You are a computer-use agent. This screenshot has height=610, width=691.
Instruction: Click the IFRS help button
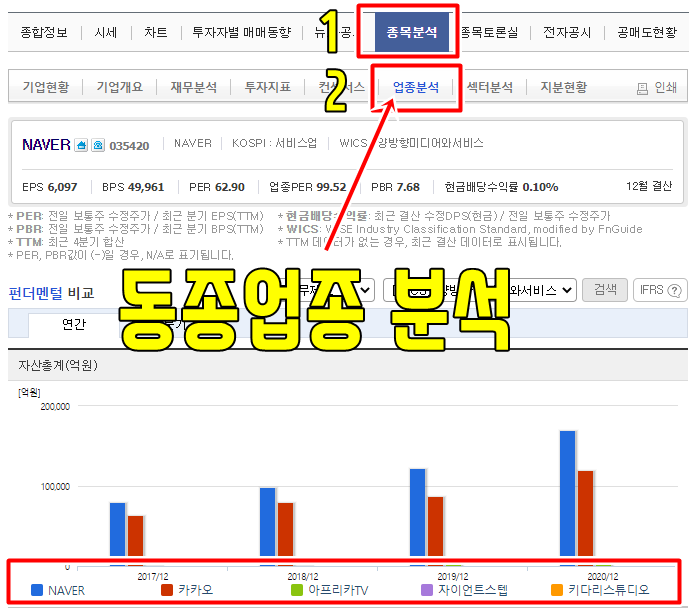(x=660, y=290)
